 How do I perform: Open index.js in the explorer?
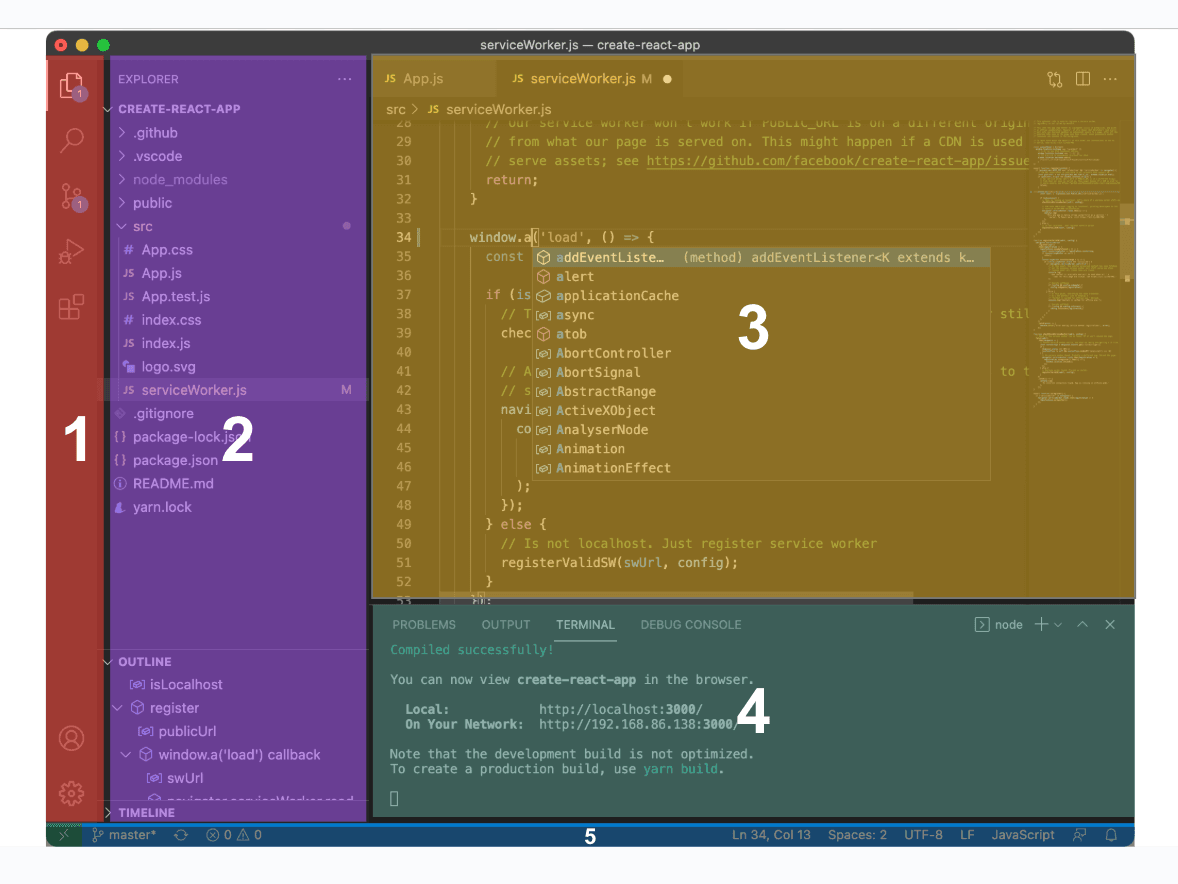[x=166, y=343]
